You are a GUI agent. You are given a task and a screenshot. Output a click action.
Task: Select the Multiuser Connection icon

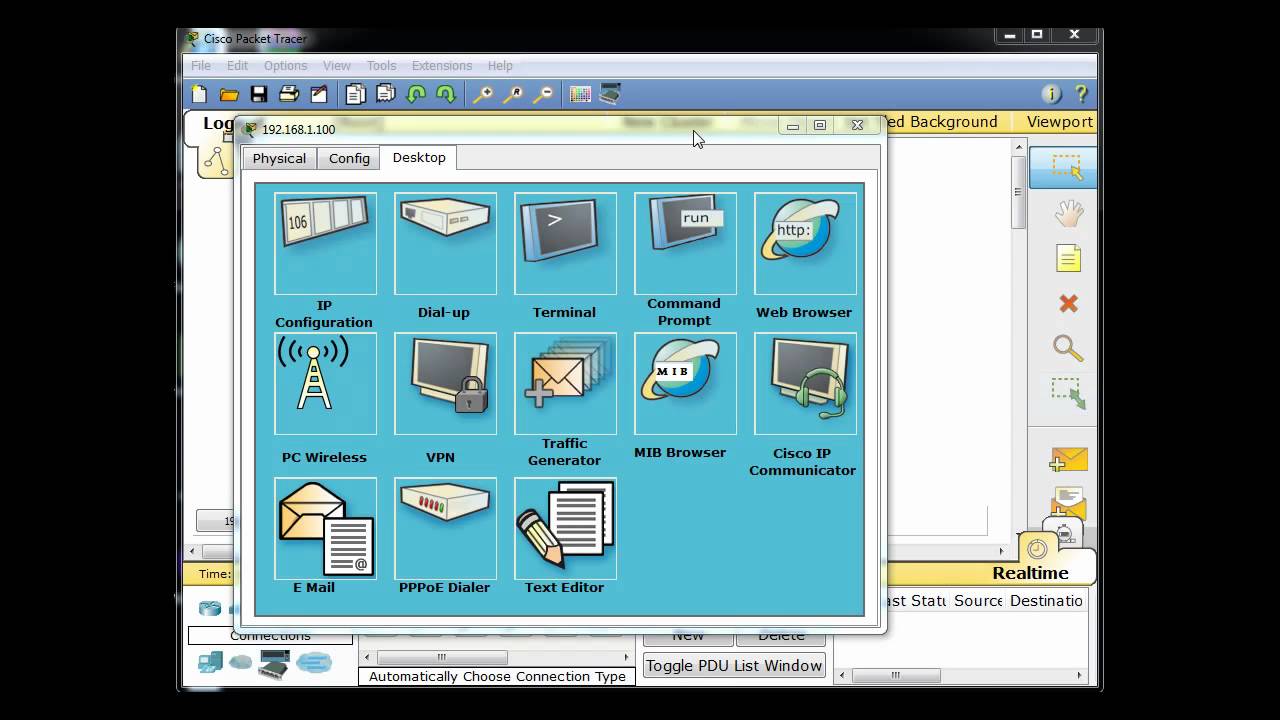point(313,662)
